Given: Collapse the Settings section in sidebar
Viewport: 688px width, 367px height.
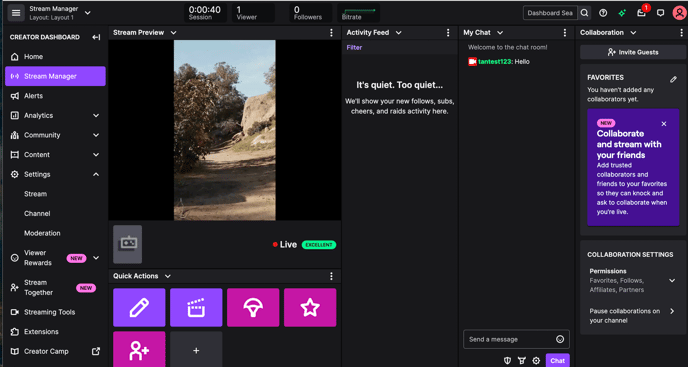Looking at the screenshot, I should 96,174.
